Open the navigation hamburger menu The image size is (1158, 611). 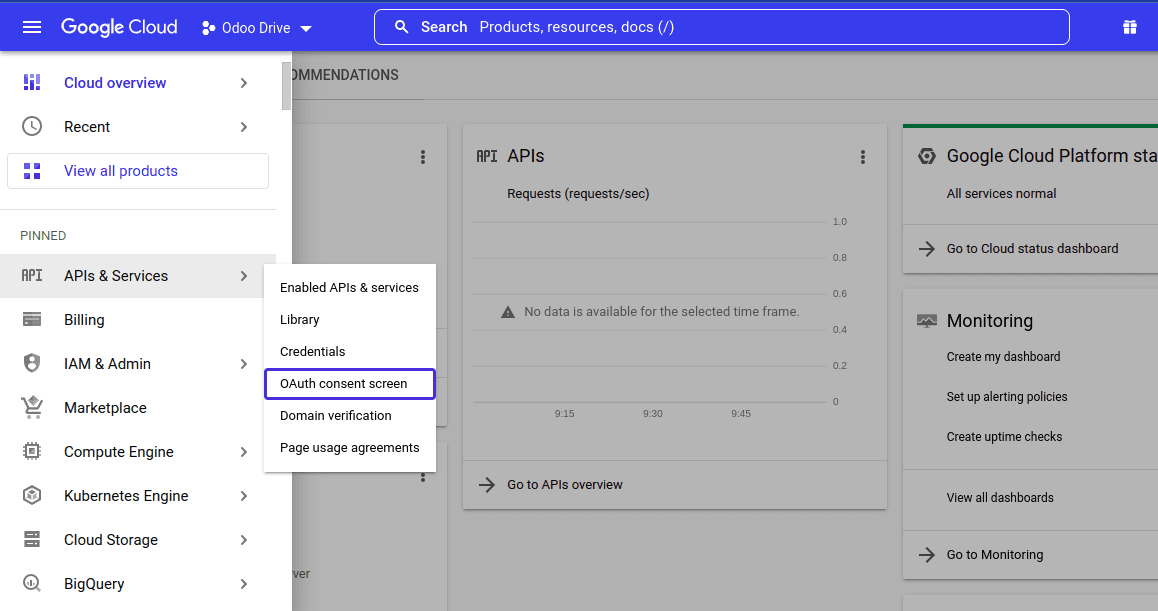pyautogui.click(x=31, y=27)
